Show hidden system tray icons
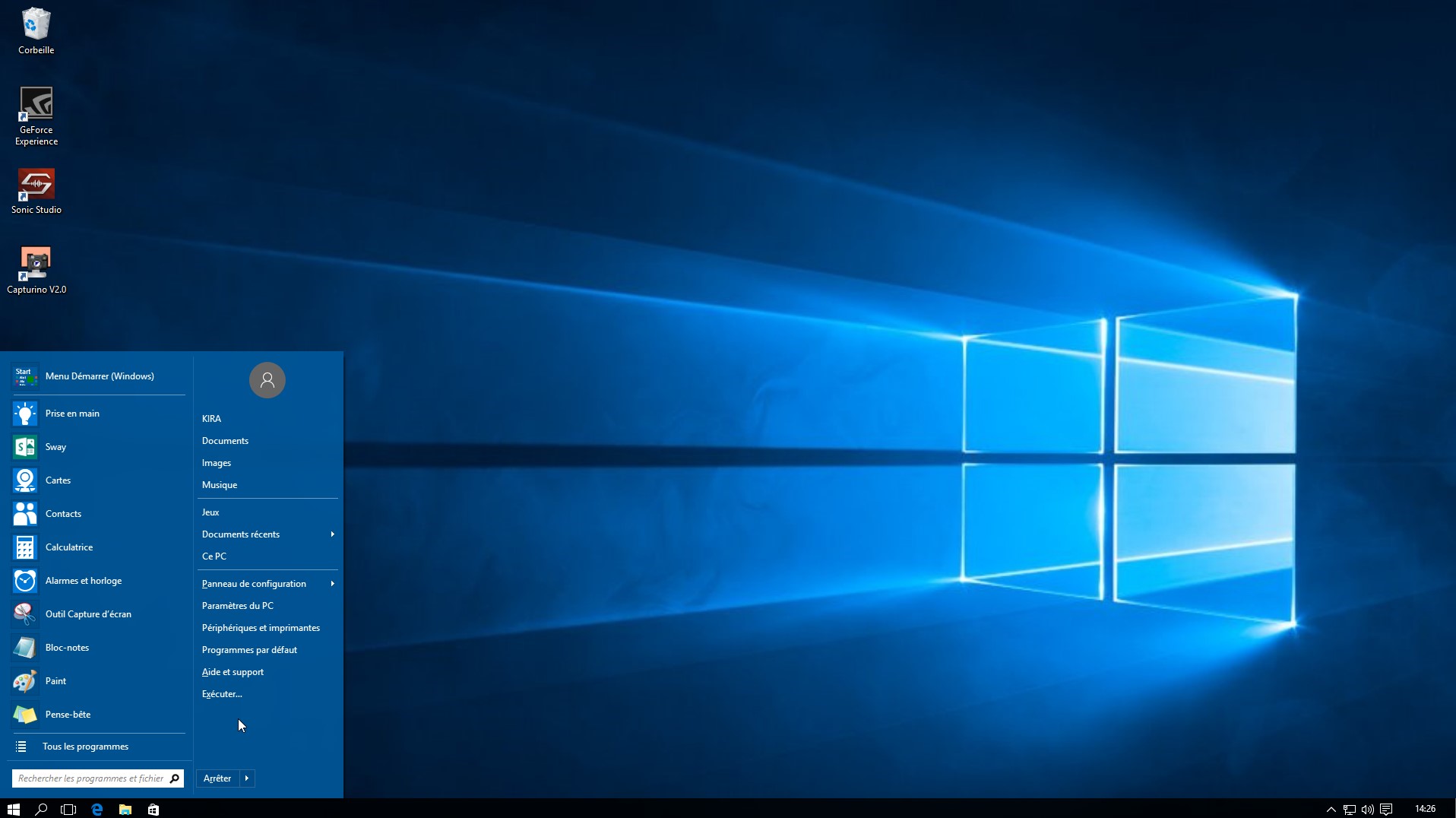This screenshot has height=818, width=1456. click(1331, 809)
